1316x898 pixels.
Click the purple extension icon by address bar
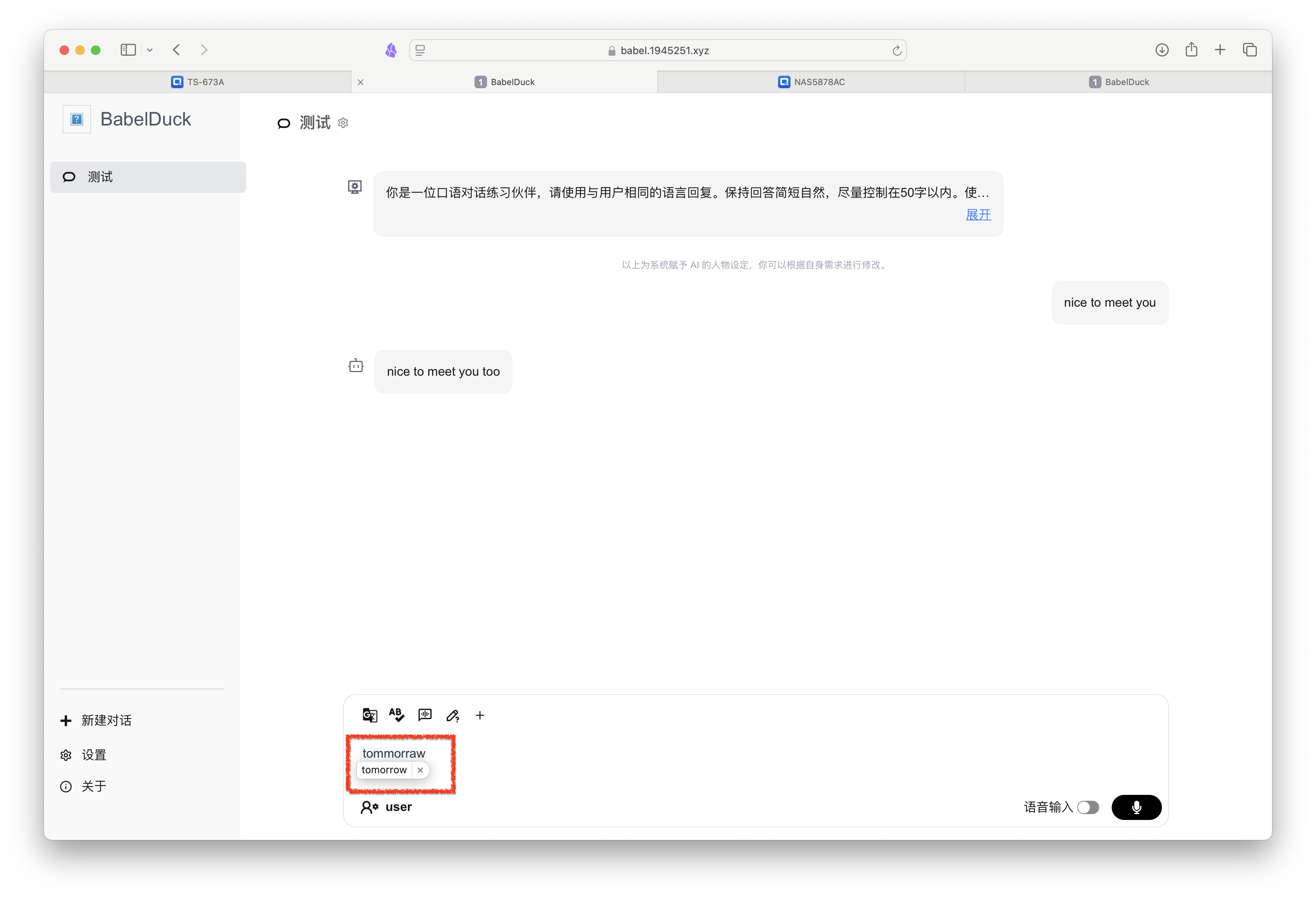point(391,51)
